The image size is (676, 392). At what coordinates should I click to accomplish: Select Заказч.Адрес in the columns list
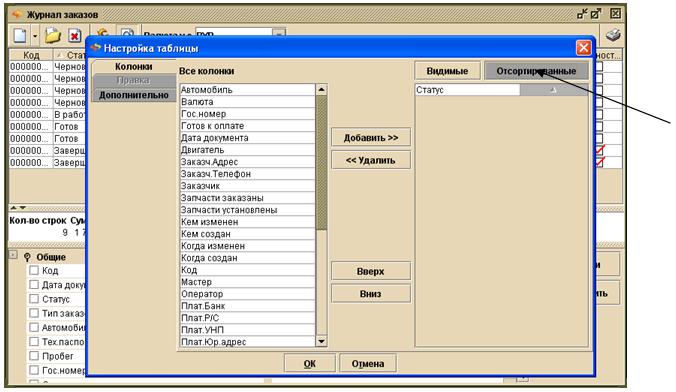coord(247,162)
